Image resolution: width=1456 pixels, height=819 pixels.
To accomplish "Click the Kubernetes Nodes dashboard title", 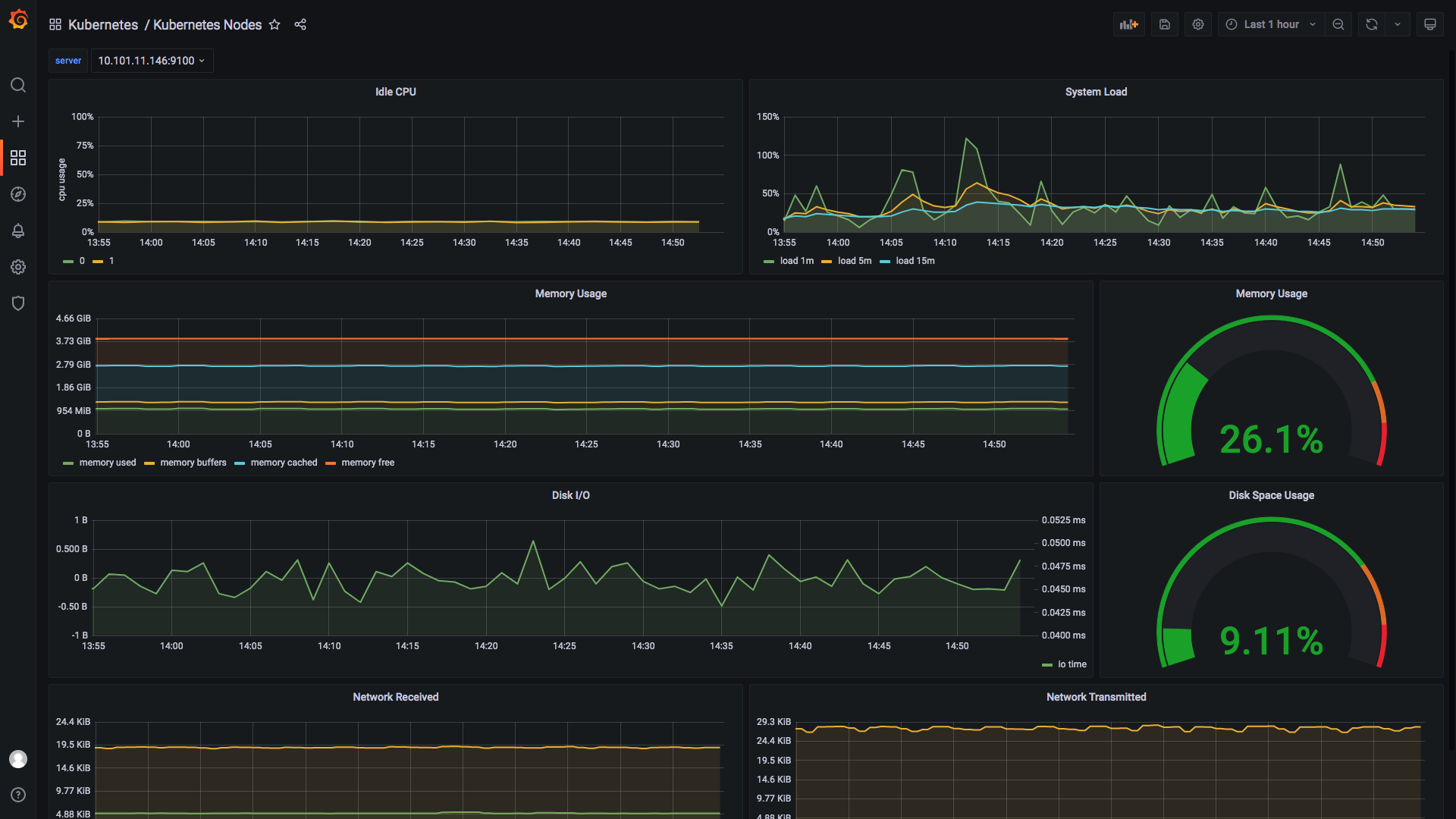I will click(207, 24).
